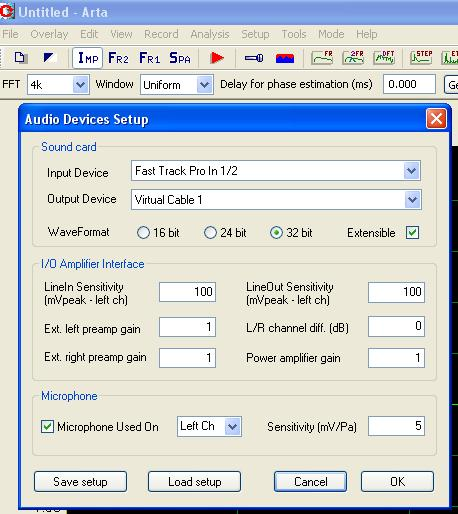Screen dimensions: 458x514
Task: Select 32 bit WaveFormat
Action: 276,233
